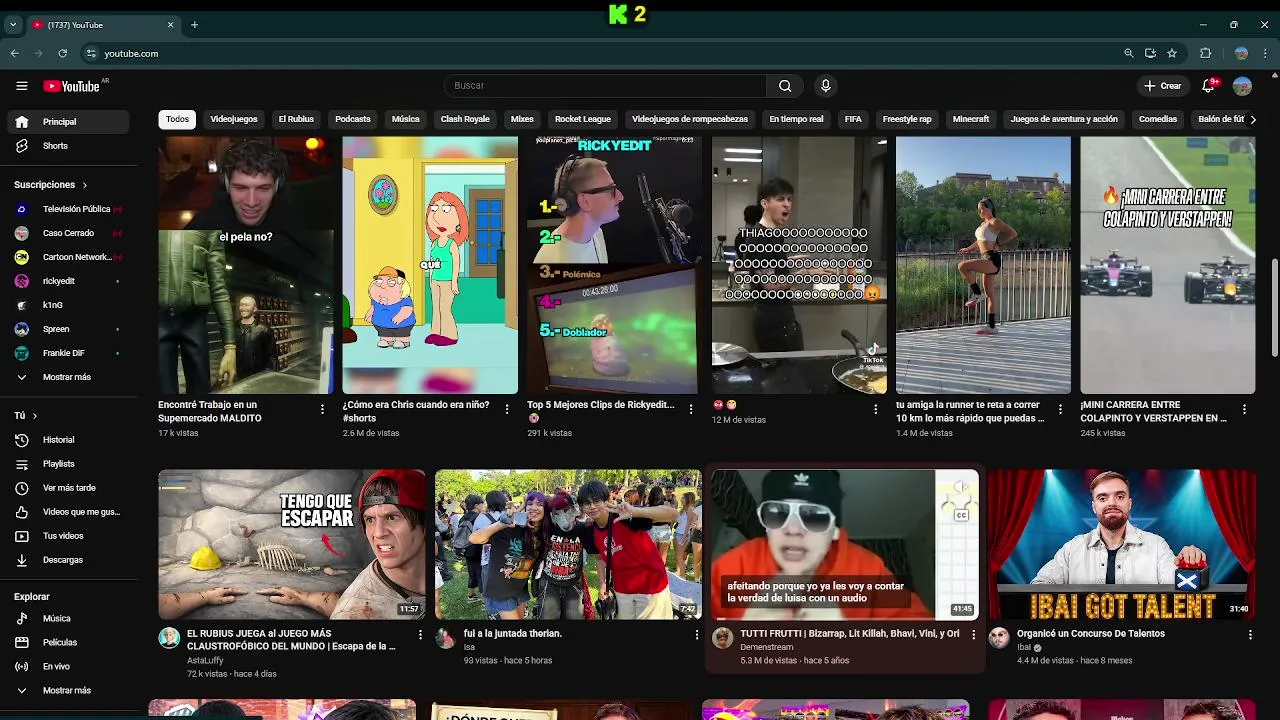Open options for Supermercado MALDITO short
The height and width of the screenshot is (720, 1280).
[322, 410]
